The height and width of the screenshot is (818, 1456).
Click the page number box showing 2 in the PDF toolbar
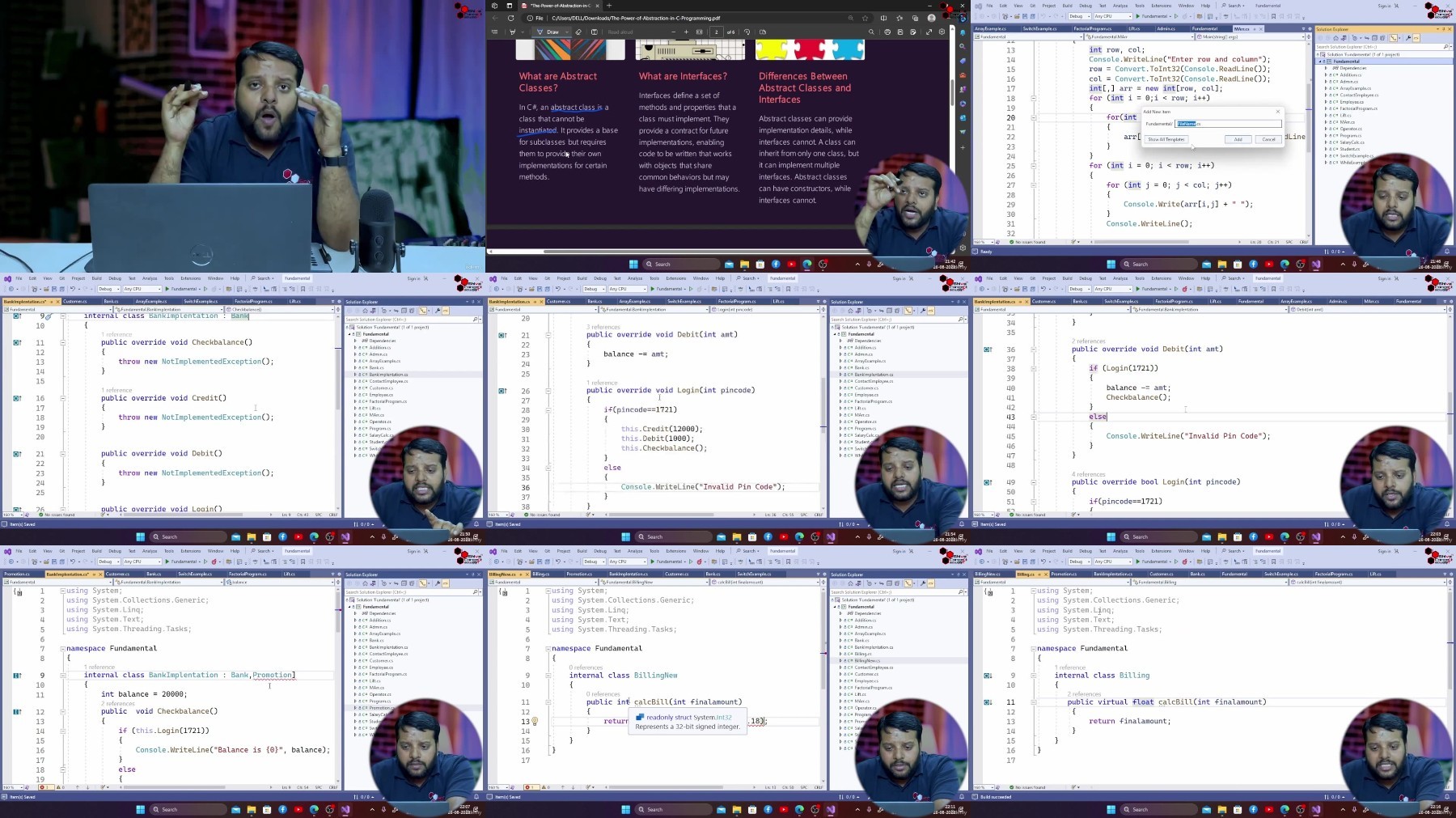tap(716, 32)
